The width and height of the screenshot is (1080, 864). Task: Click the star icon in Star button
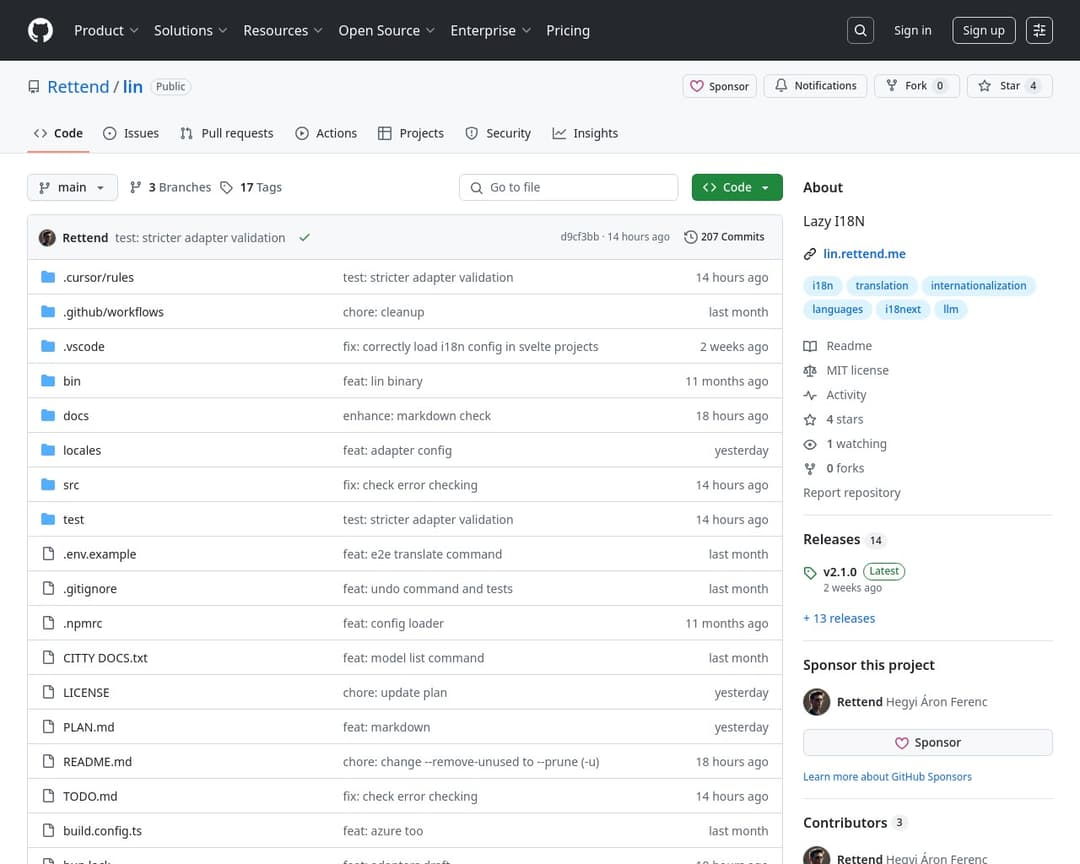[x=985, y=85]
